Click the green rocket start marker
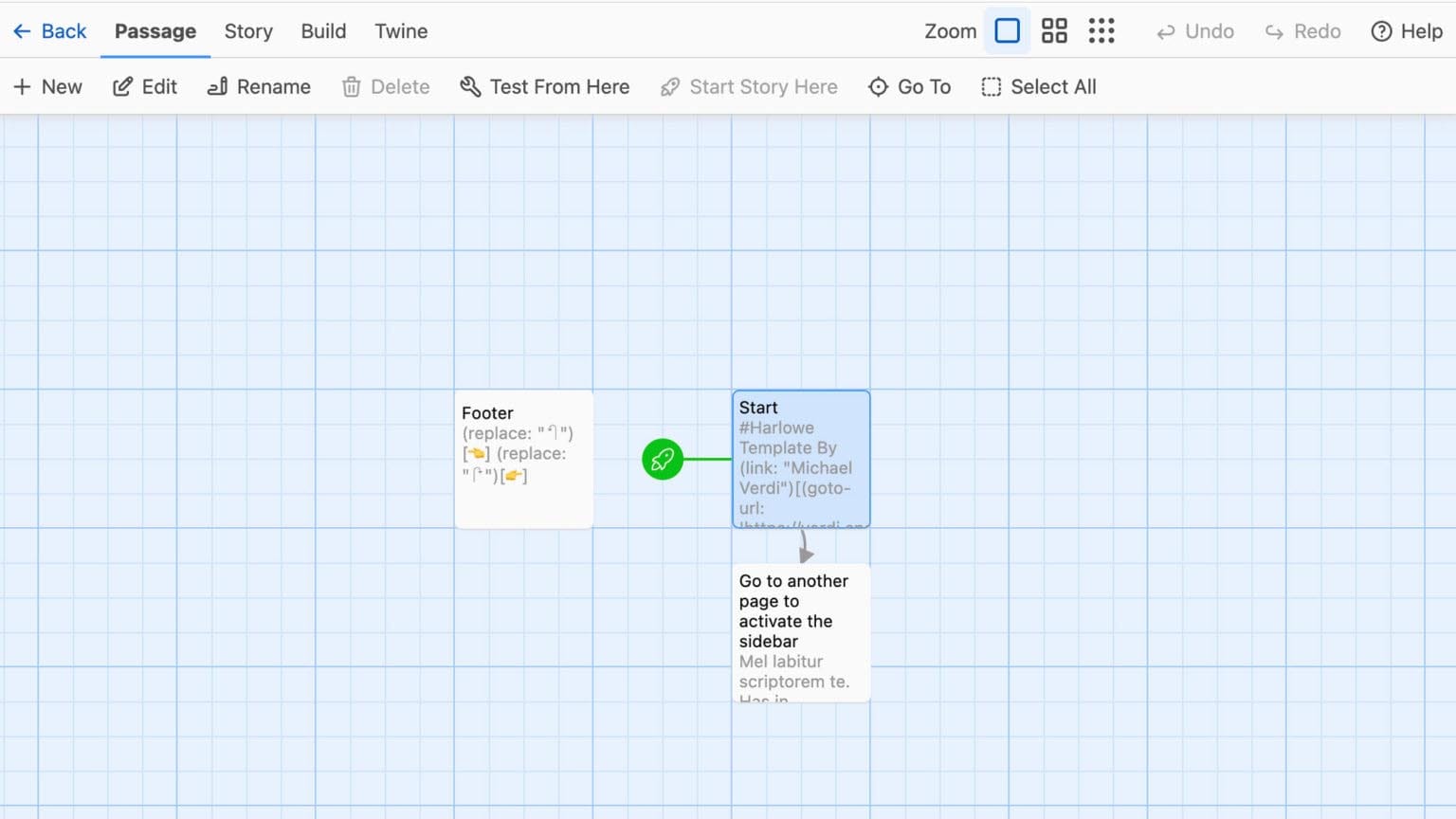The image size is (1456, 819). pos(663,460)
